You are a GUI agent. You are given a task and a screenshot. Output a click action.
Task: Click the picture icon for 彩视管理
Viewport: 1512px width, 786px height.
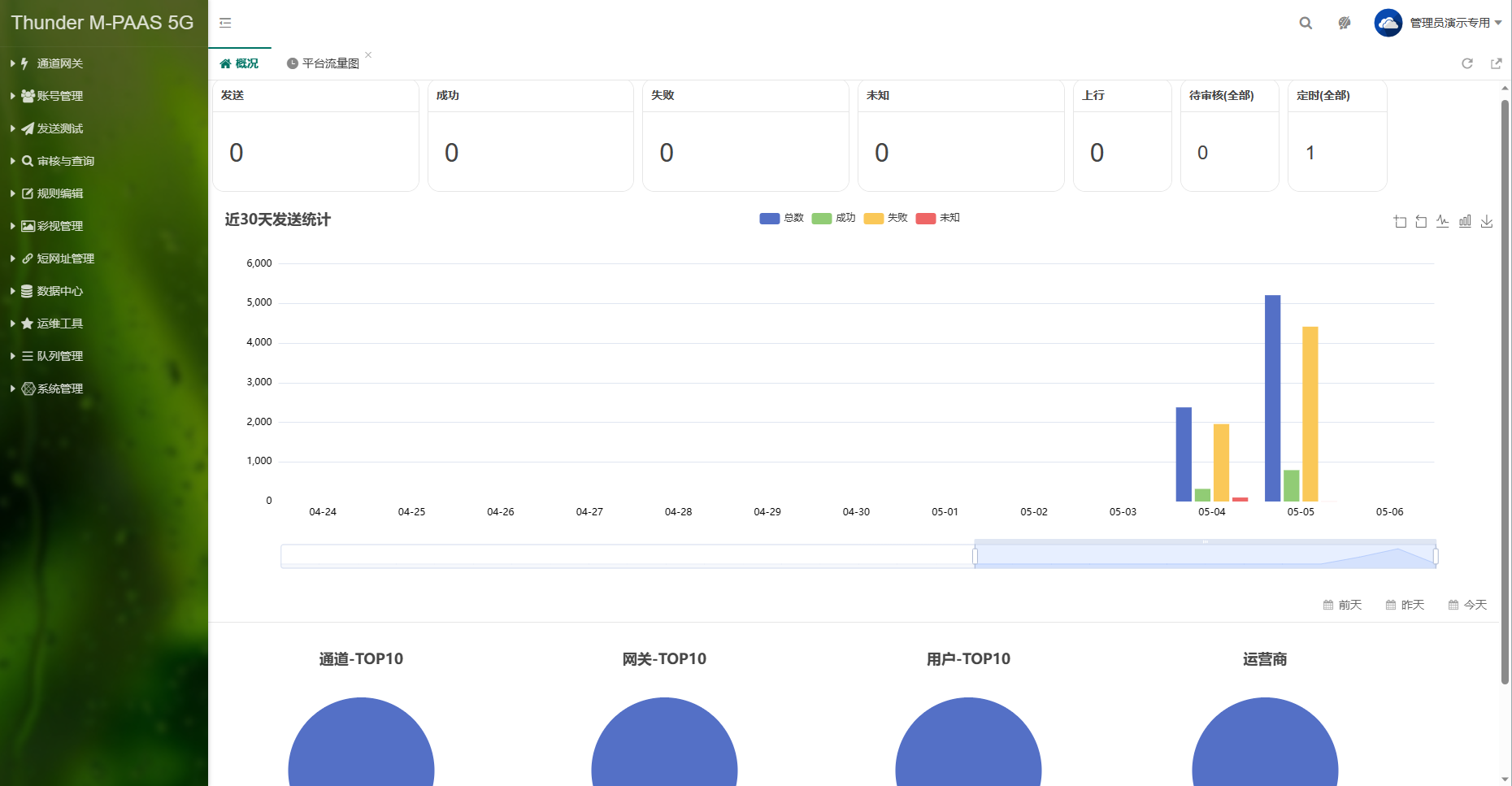[28, 226]
